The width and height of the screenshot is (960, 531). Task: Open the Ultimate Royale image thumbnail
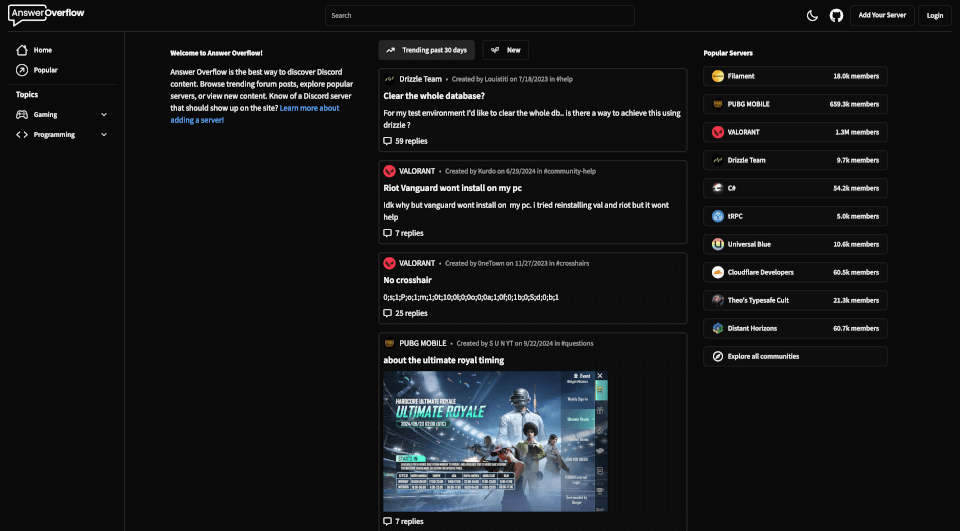[495, 441]
